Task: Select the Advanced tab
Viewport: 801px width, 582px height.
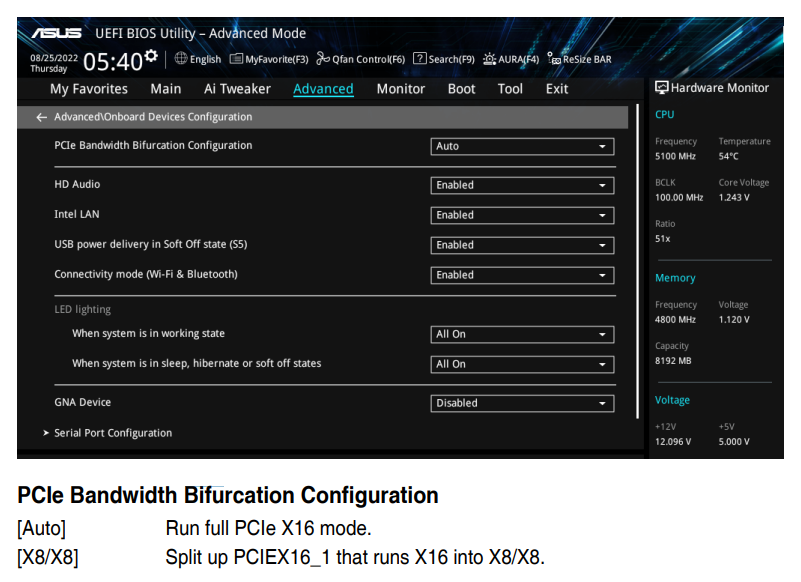Action: (x=323, y=89)
